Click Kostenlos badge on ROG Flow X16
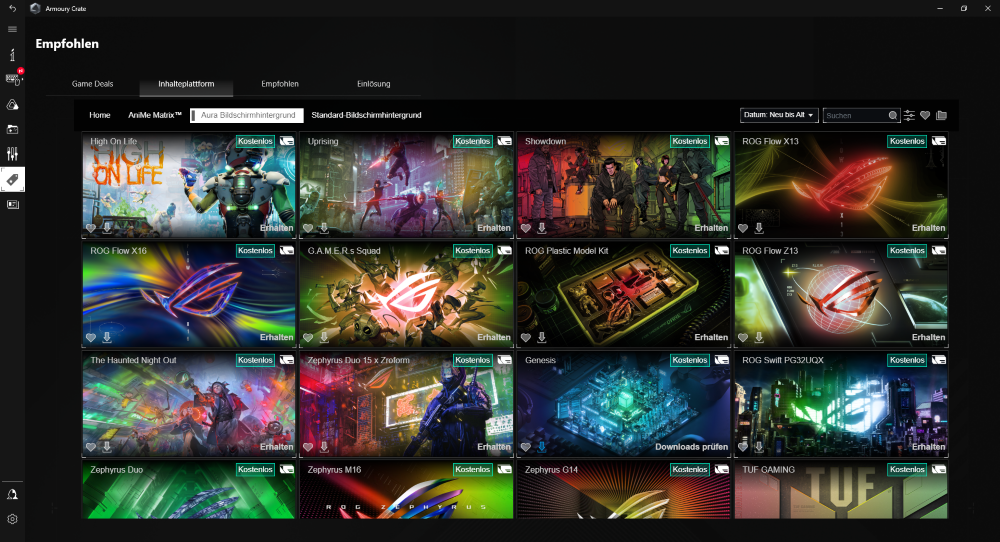 coord(255,251)
